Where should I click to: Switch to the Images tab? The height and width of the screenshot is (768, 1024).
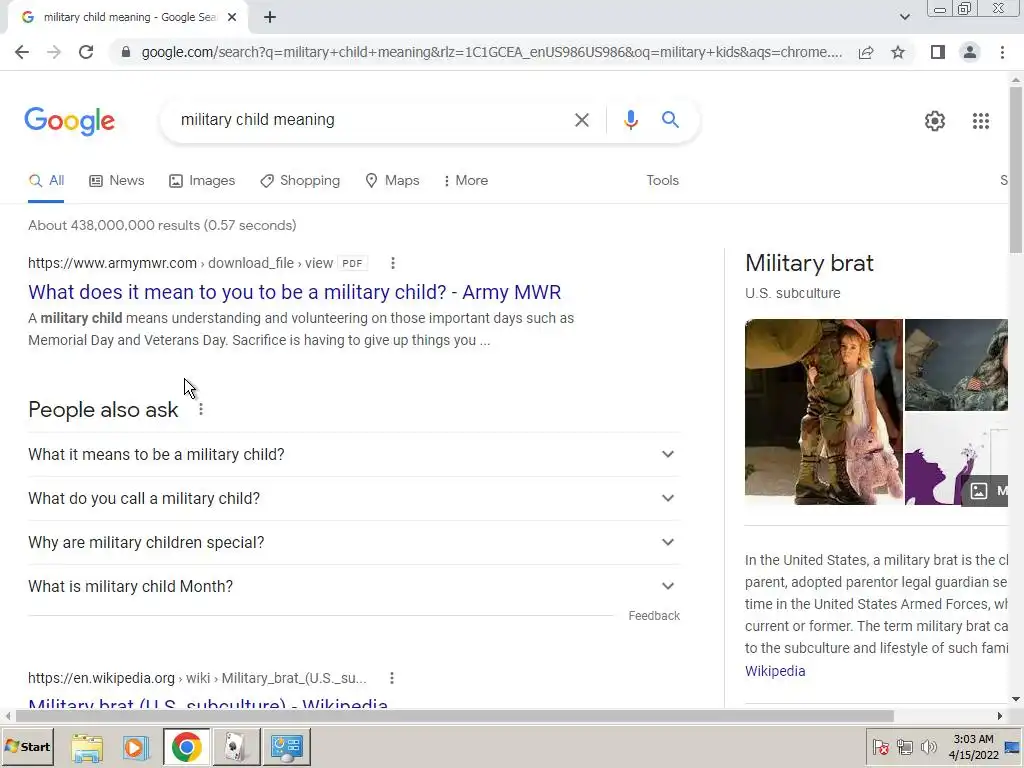[202, 181]
